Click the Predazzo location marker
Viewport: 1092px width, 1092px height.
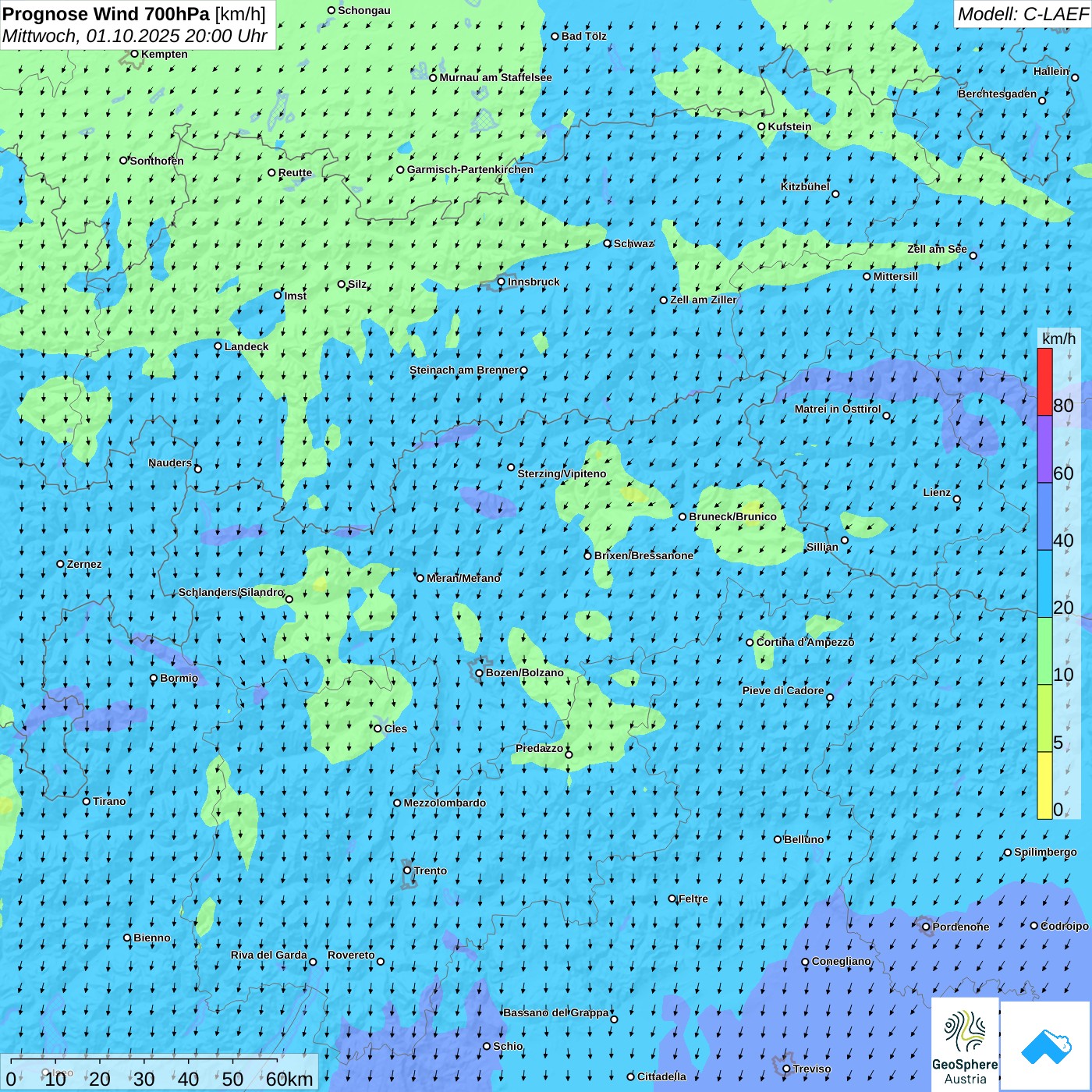(569, 754)
